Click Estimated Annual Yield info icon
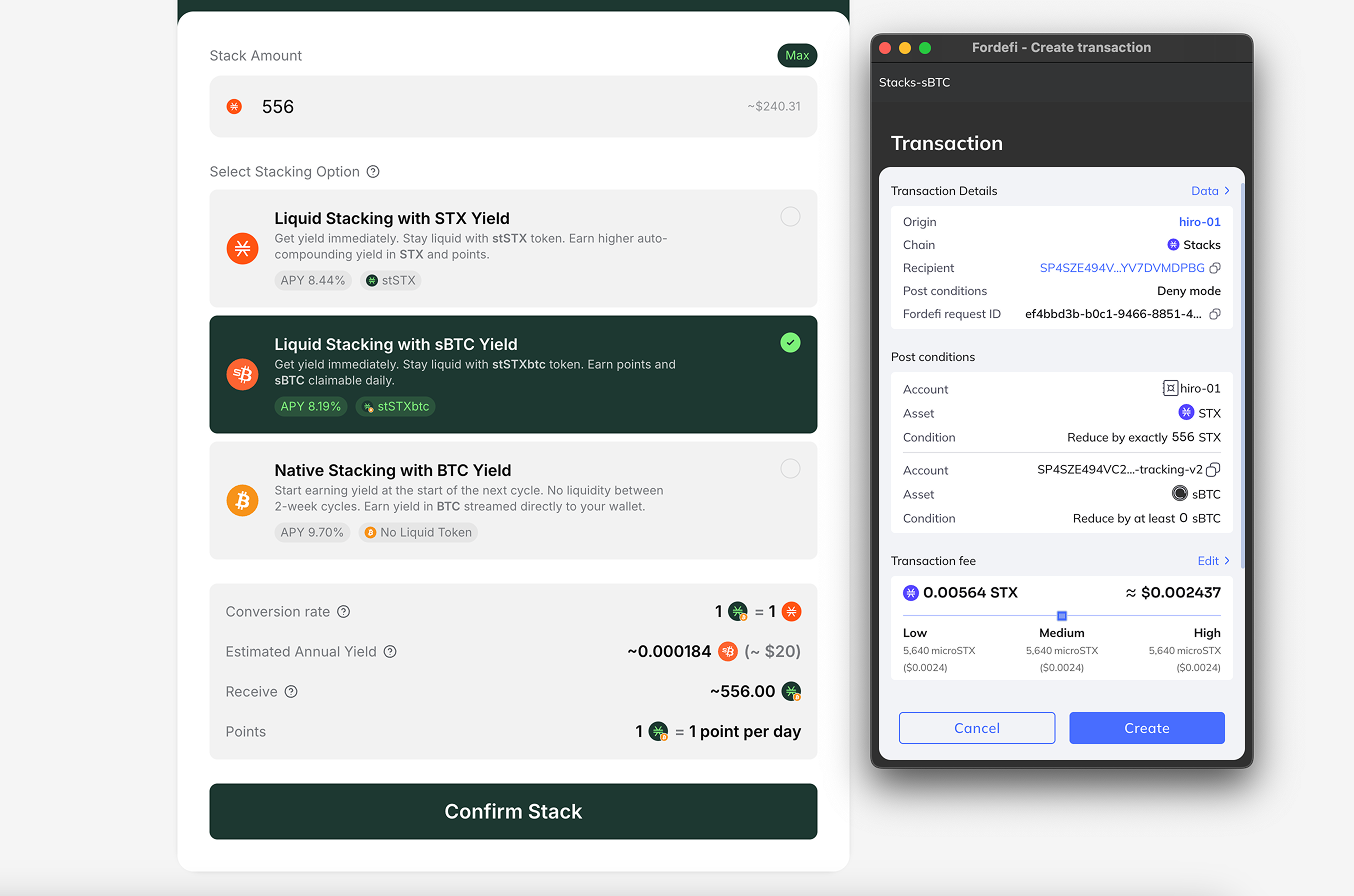This screenshot has height=896, width=1354. point(391,652)
